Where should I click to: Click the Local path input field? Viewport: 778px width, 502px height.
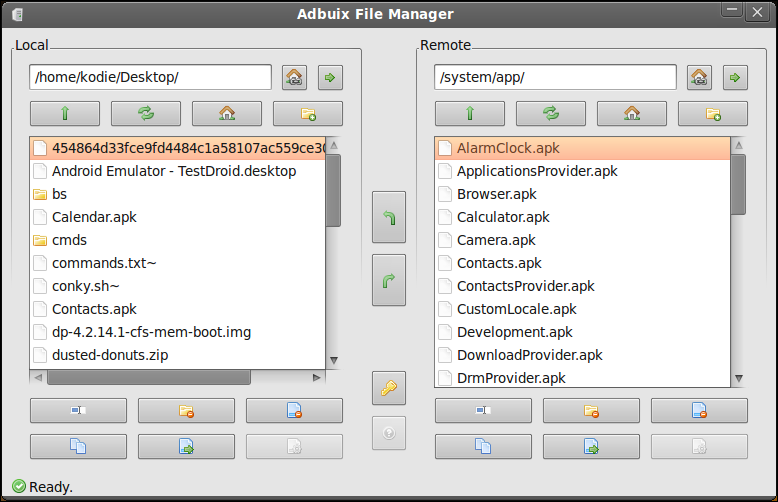(x=150, y=77)
